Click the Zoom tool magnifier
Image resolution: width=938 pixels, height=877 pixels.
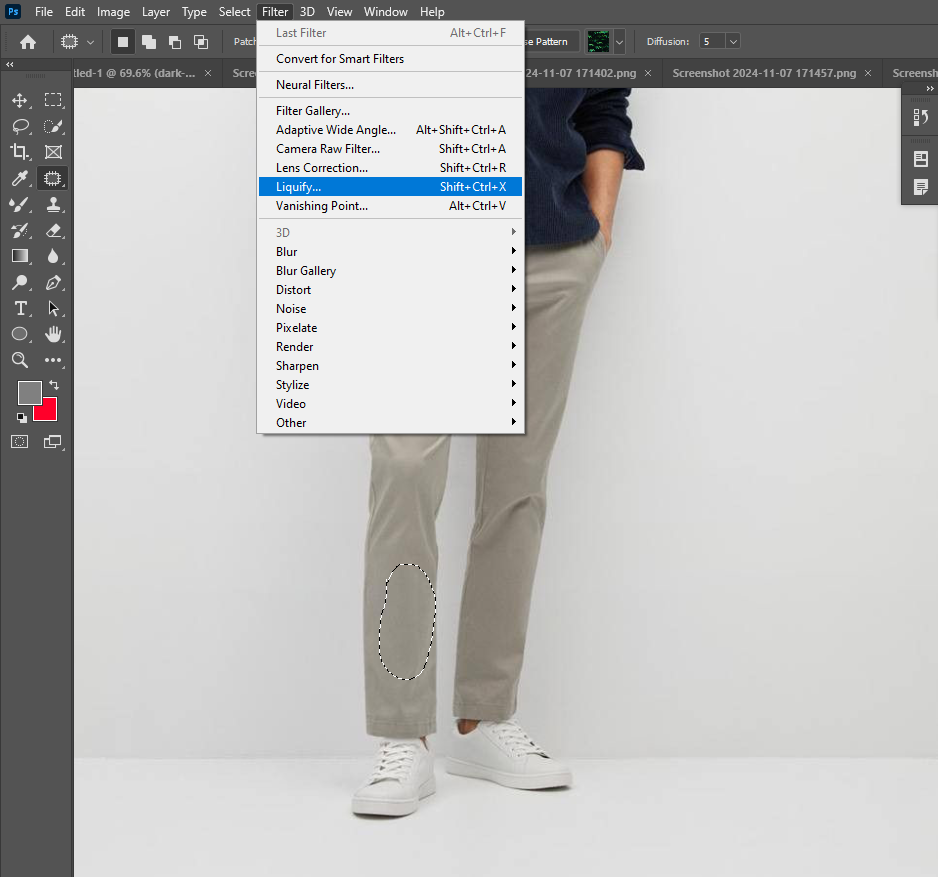coord(20,360)
